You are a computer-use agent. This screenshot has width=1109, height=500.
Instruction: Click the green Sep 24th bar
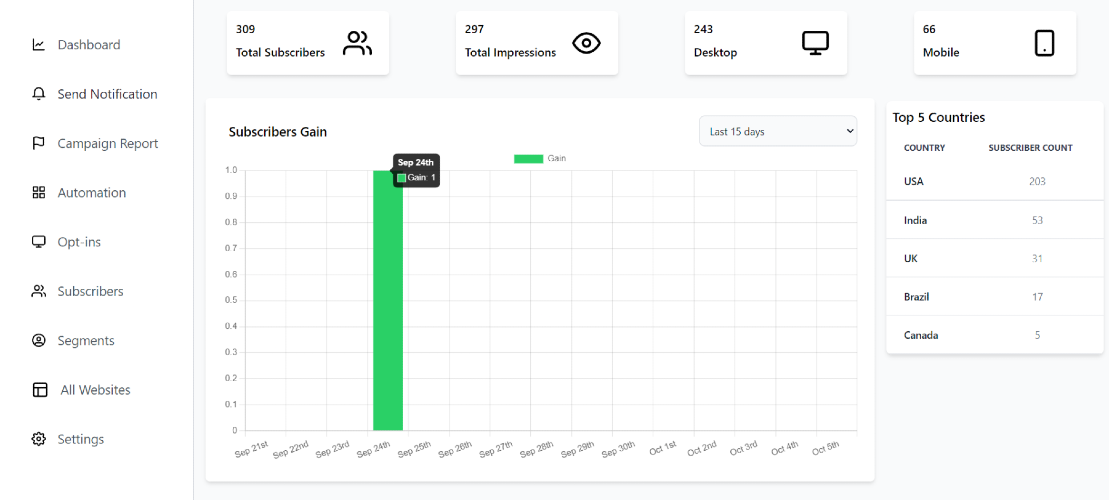[x=388, y=300]
